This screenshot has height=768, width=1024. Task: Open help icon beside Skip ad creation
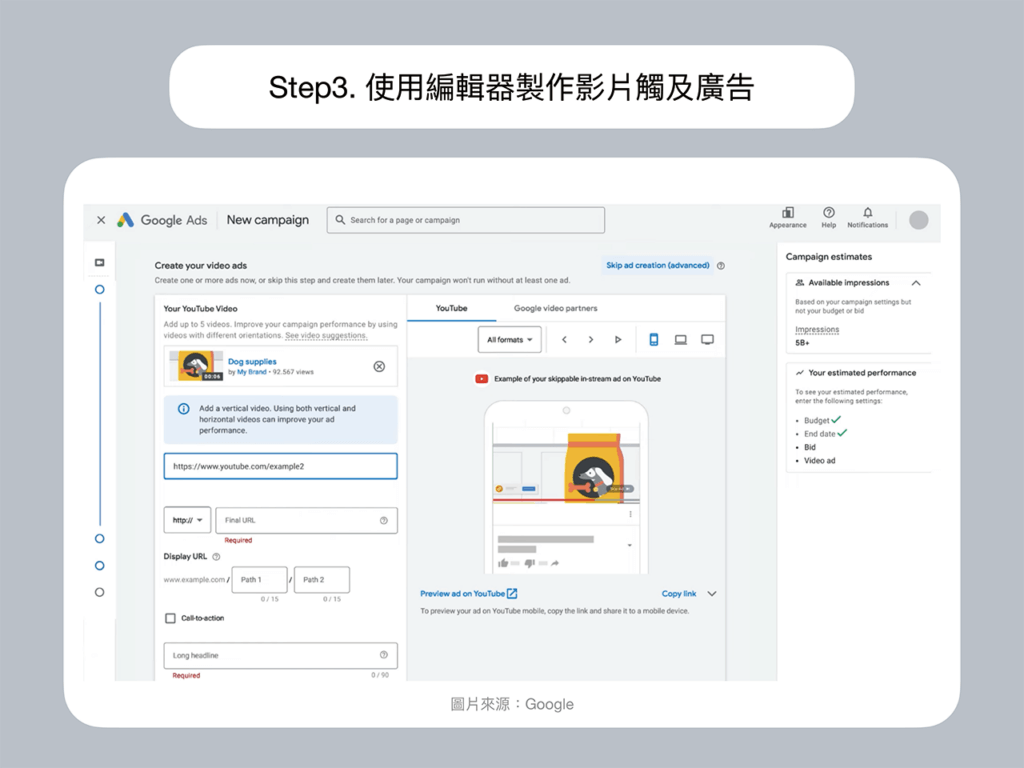point(721,266)
